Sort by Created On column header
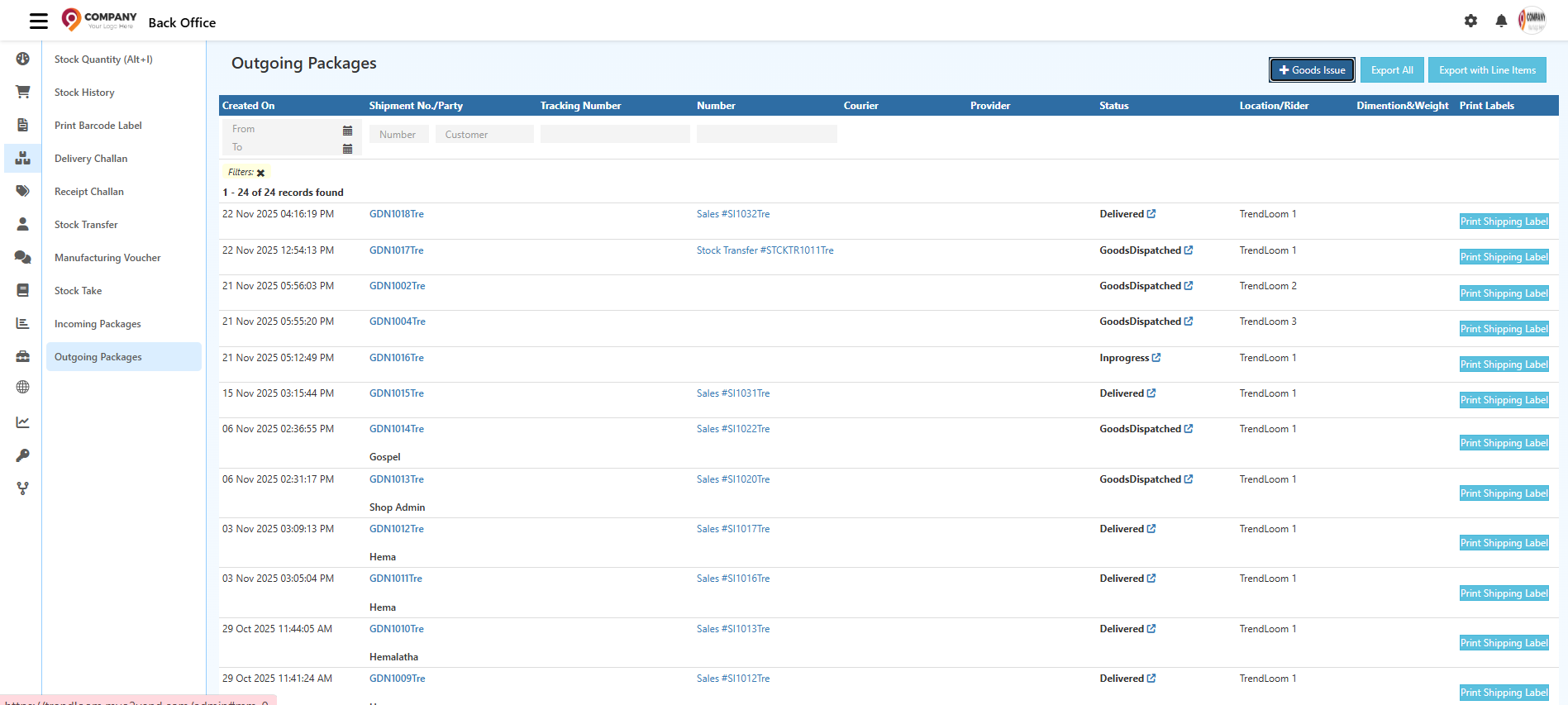 [x=248, y=105]
